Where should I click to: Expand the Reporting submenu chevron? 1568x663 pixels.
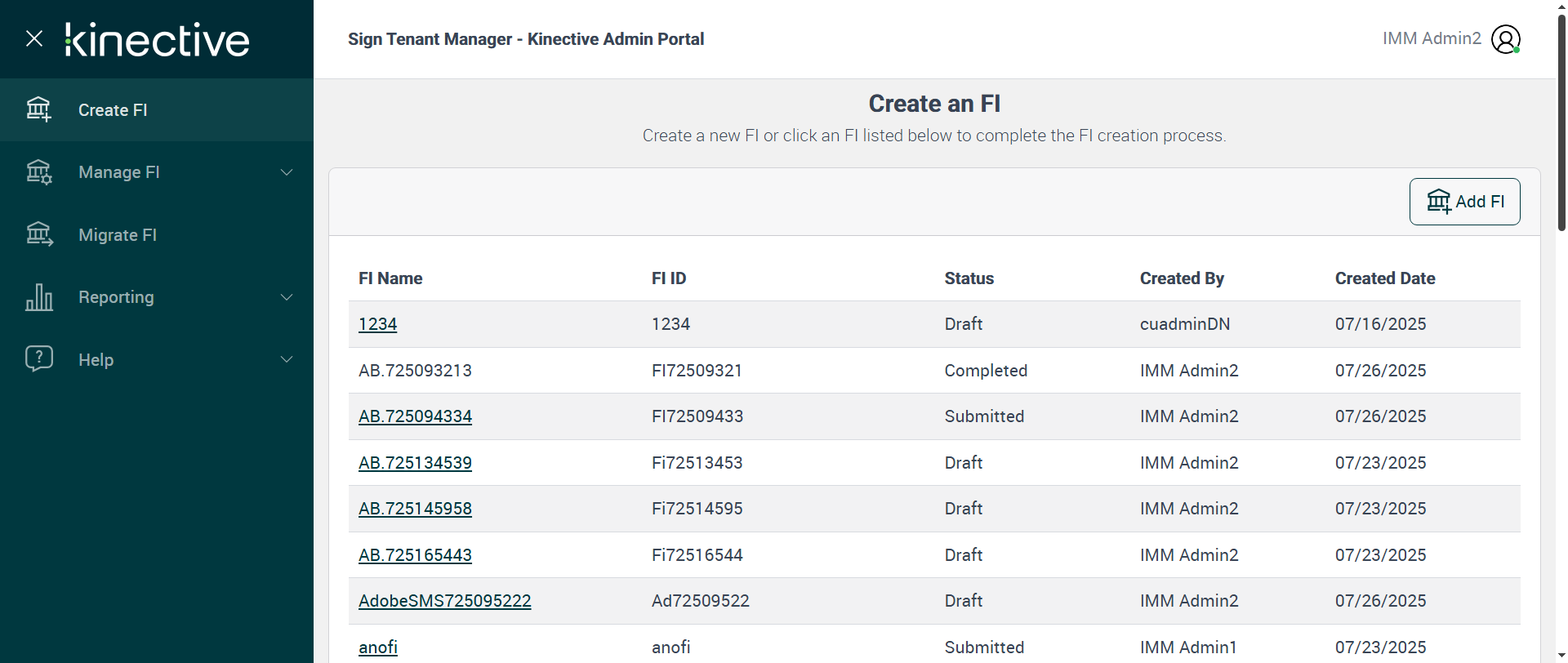pyautogui.click(x=287, y=297)
